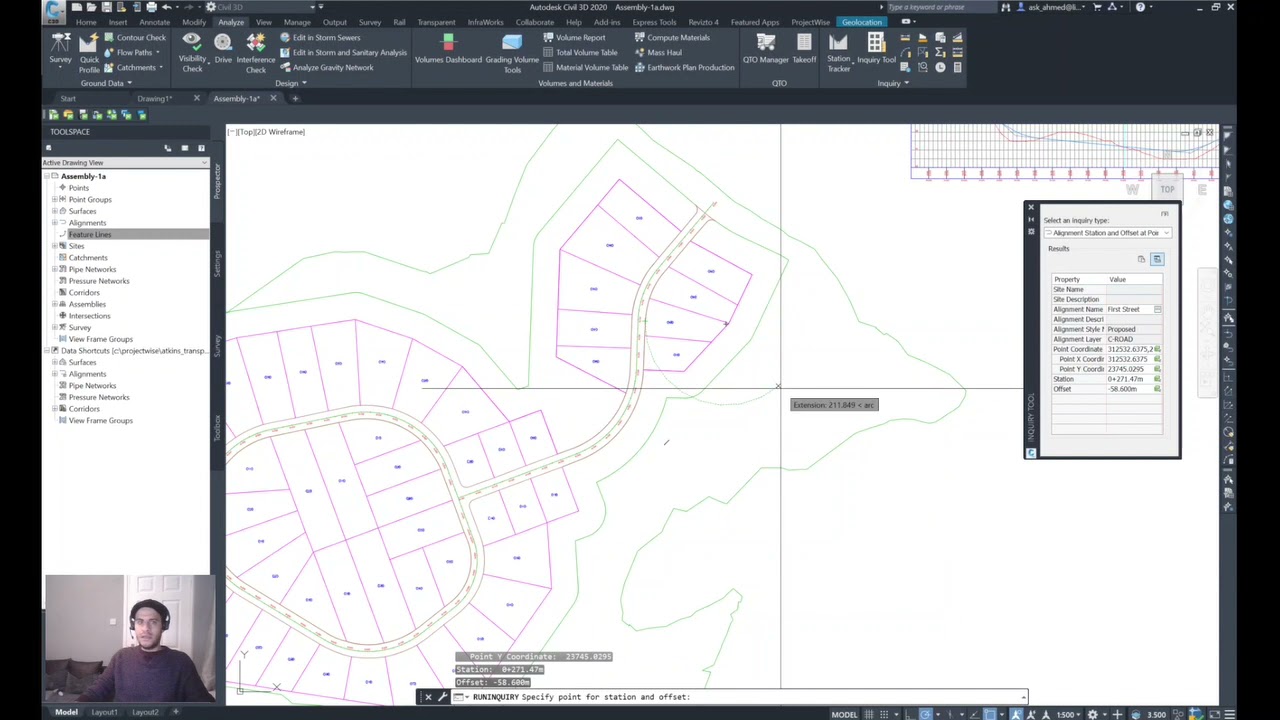This screenshot has width=1280, height=720.
Task: Select Feature Lines in Prospector tree
Action: [90, 234]
